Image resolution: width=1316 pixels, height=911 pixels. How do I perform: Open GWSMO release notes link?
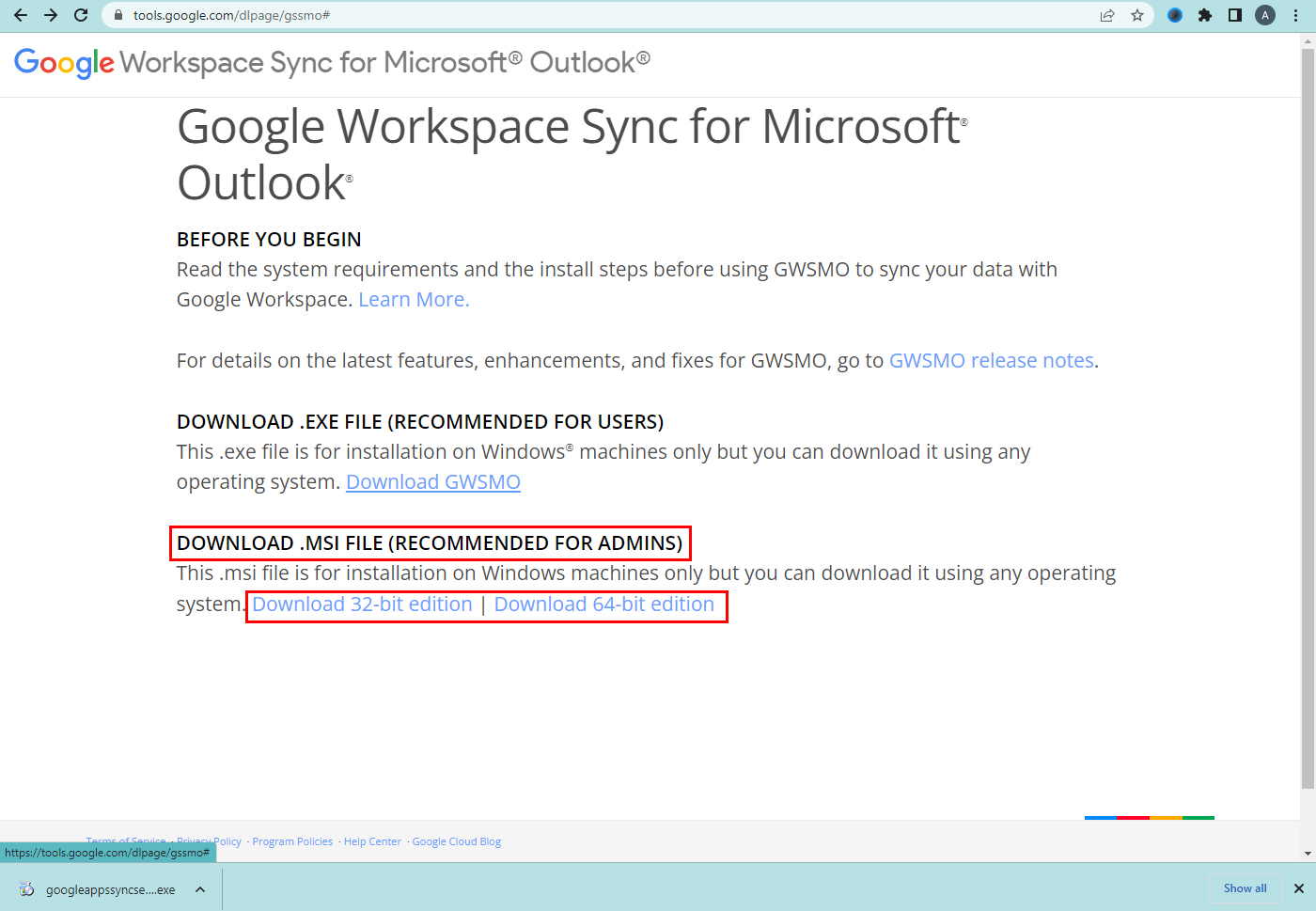991,361
